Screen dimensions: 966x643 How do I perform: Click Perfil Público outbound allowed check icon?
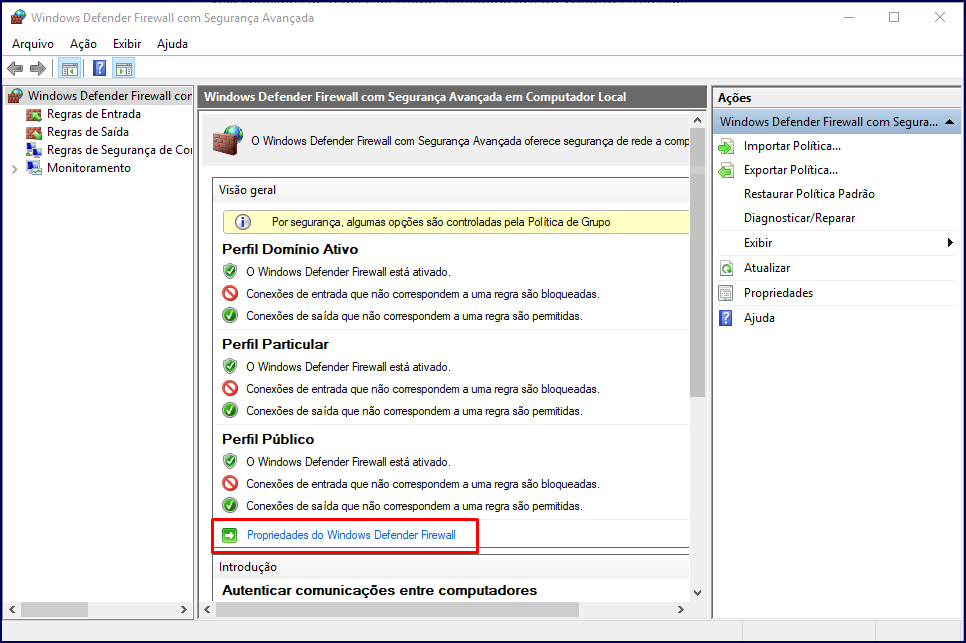click(x=230, y=506)
